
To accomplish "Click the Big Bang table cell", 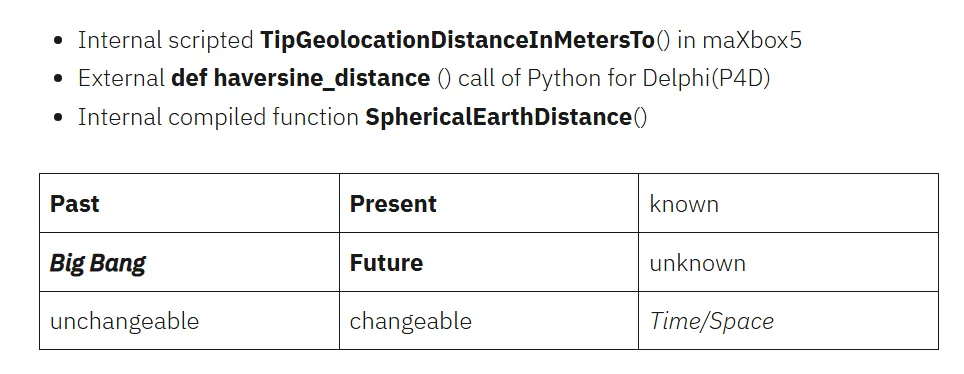I will [189, 263].
